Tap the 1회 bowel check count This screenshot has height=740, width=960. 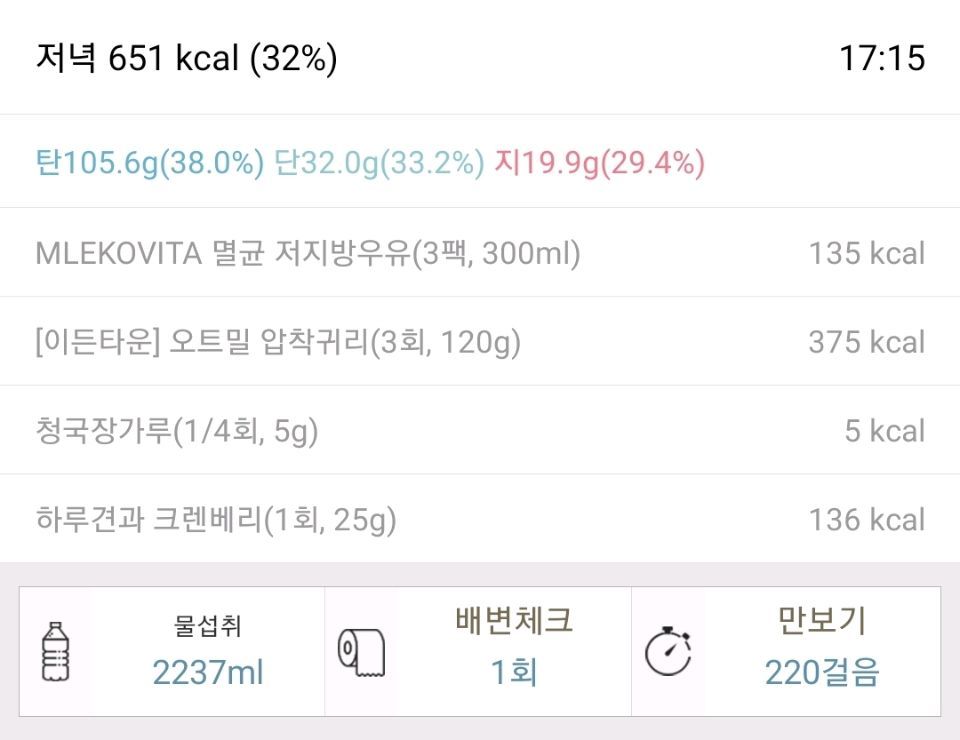tap(514, 673)
